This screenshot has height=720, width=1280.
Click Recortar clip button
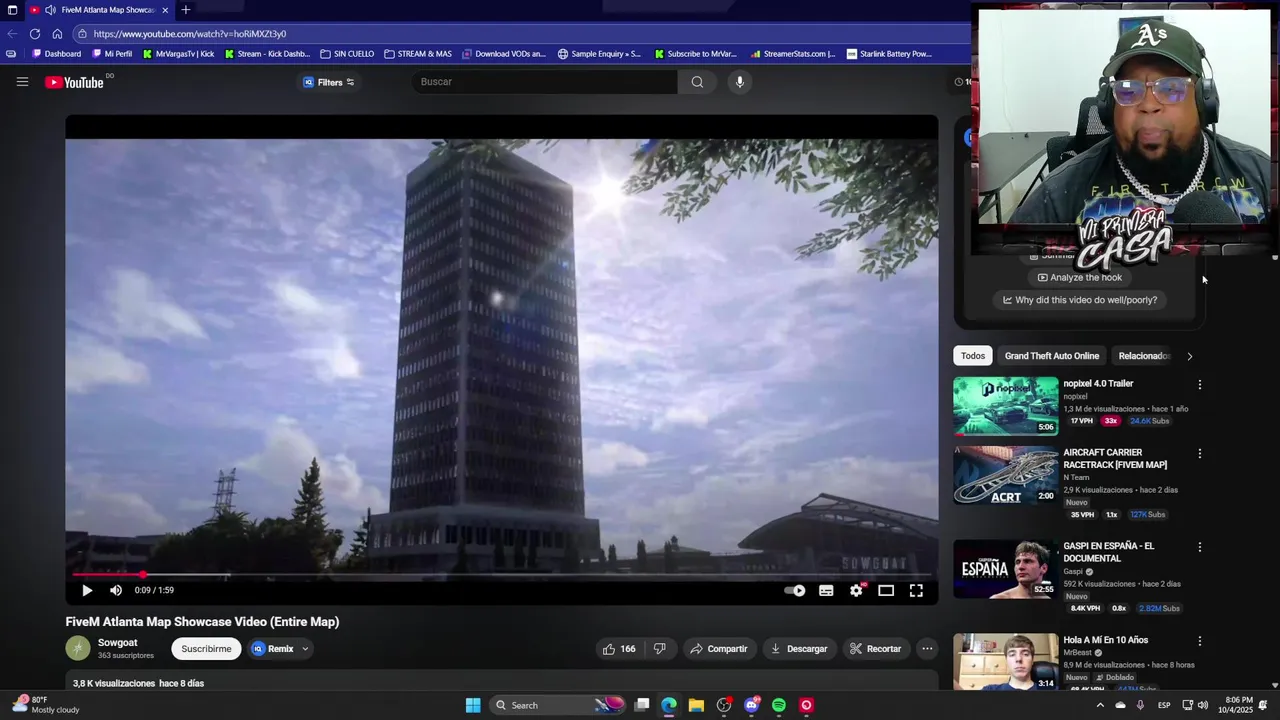point(875,649)
